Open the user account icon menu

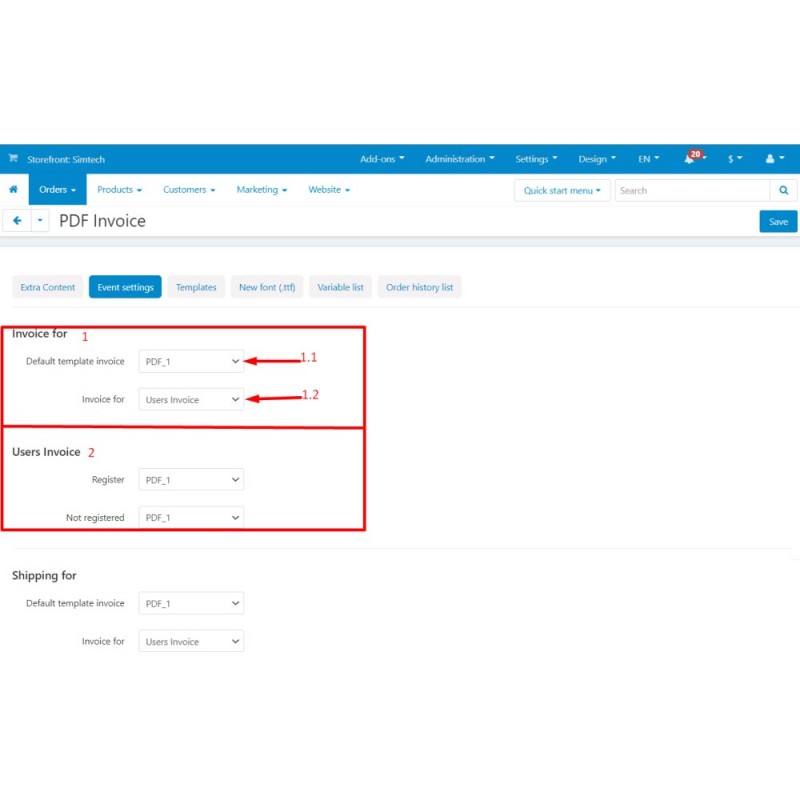coord(773,159)
